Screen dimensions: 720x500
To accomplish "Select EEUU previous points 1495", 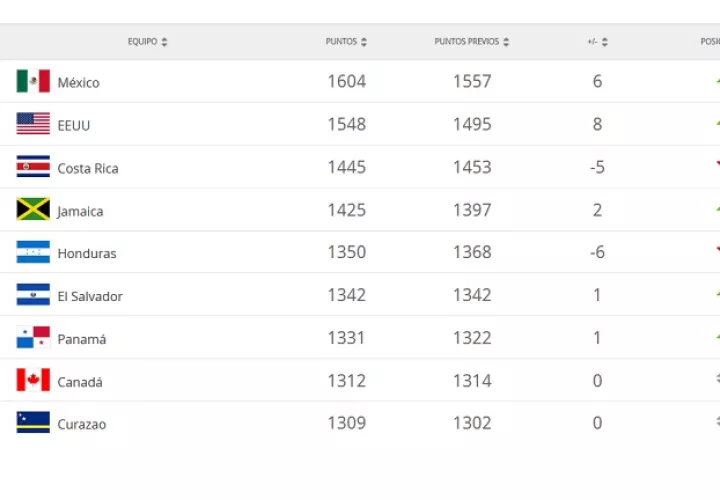I will click(x=472, y=124).
